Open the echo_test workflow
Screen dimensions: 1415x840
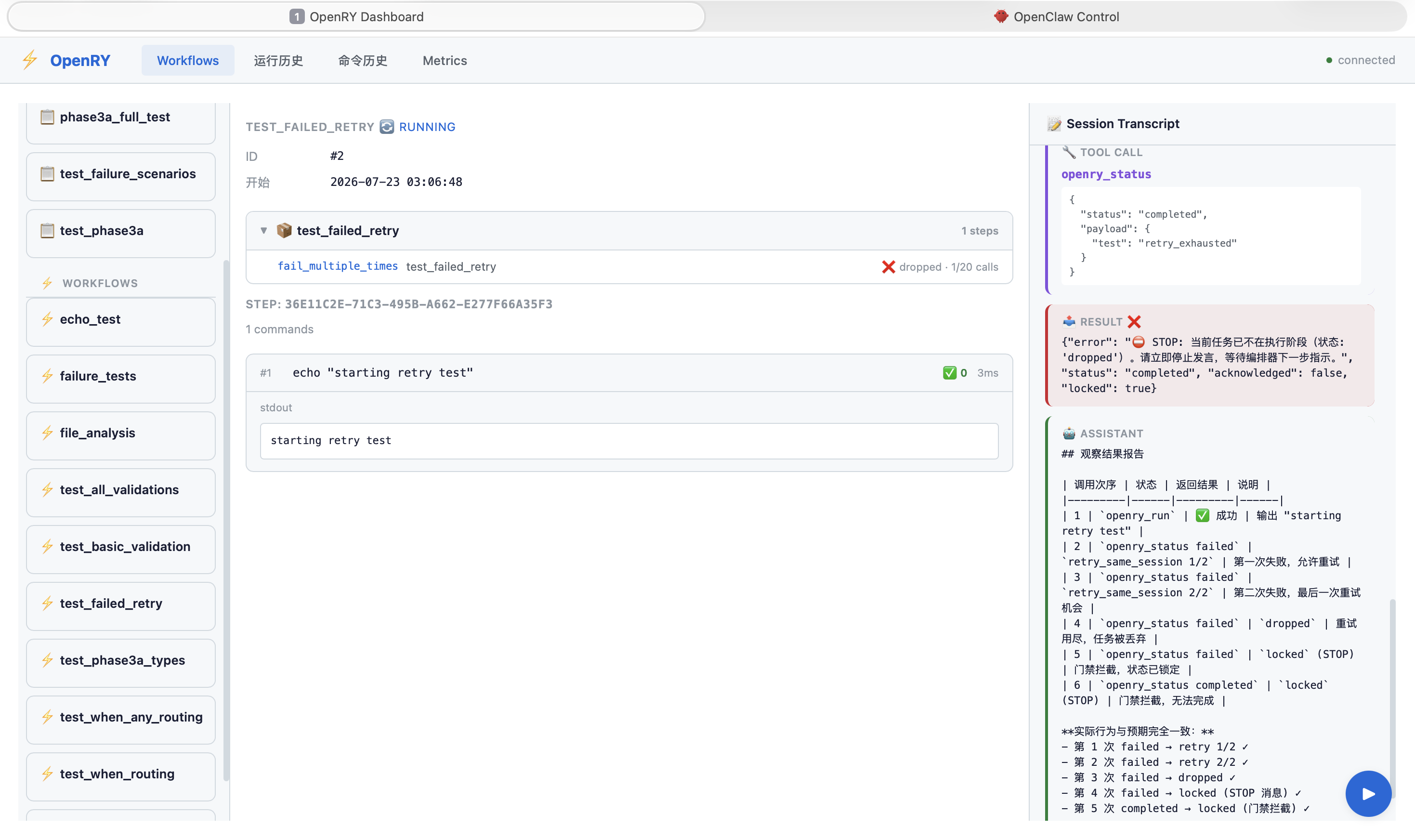pyautogui.click(x=120, y=322)
